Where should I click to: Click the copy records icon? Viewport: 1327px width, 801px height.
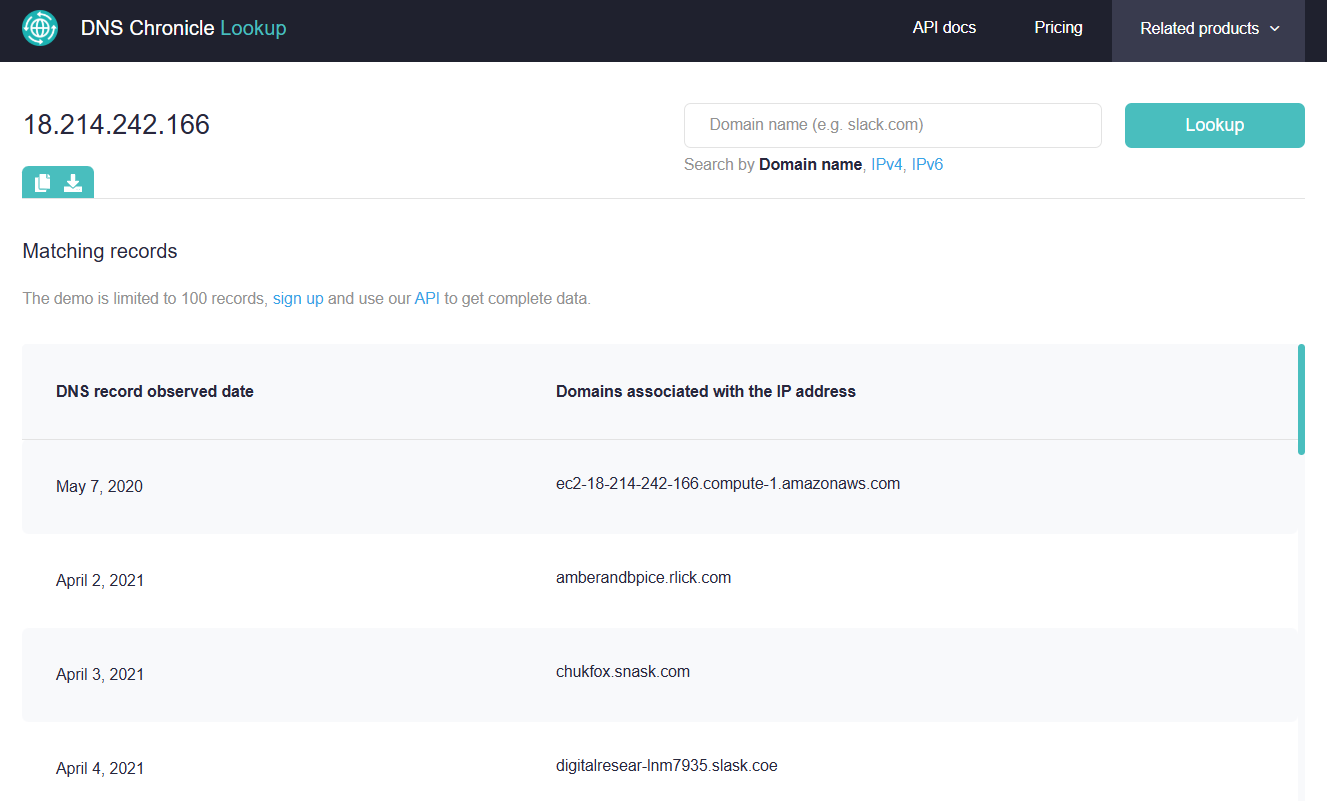(x=42, y=183)
